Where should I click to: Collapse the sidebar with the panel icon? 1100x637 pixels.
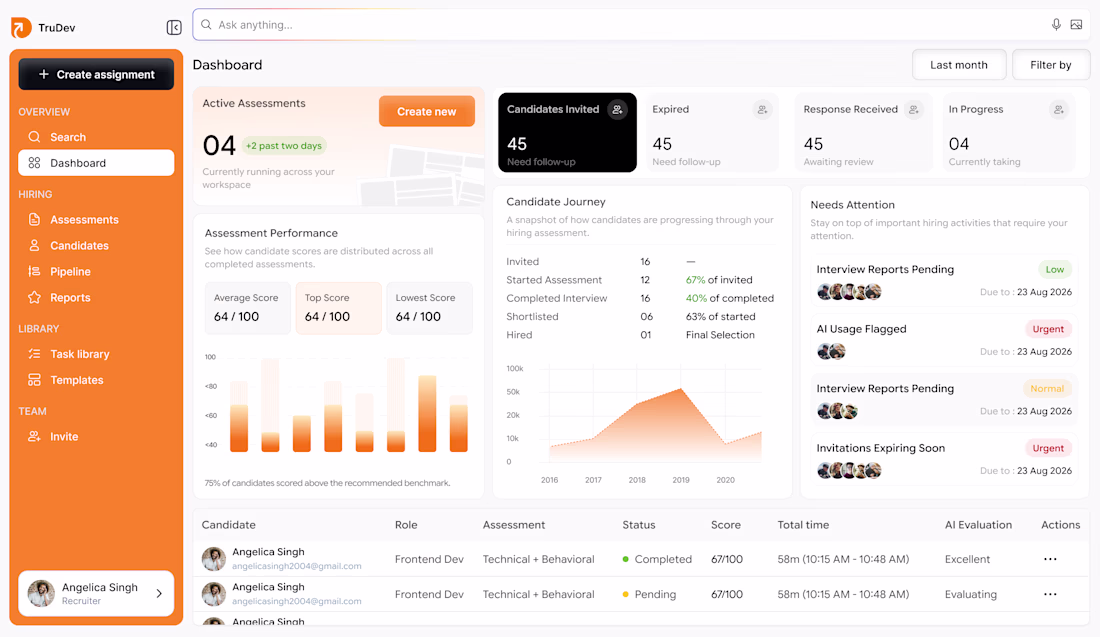[x=174, y=27]
